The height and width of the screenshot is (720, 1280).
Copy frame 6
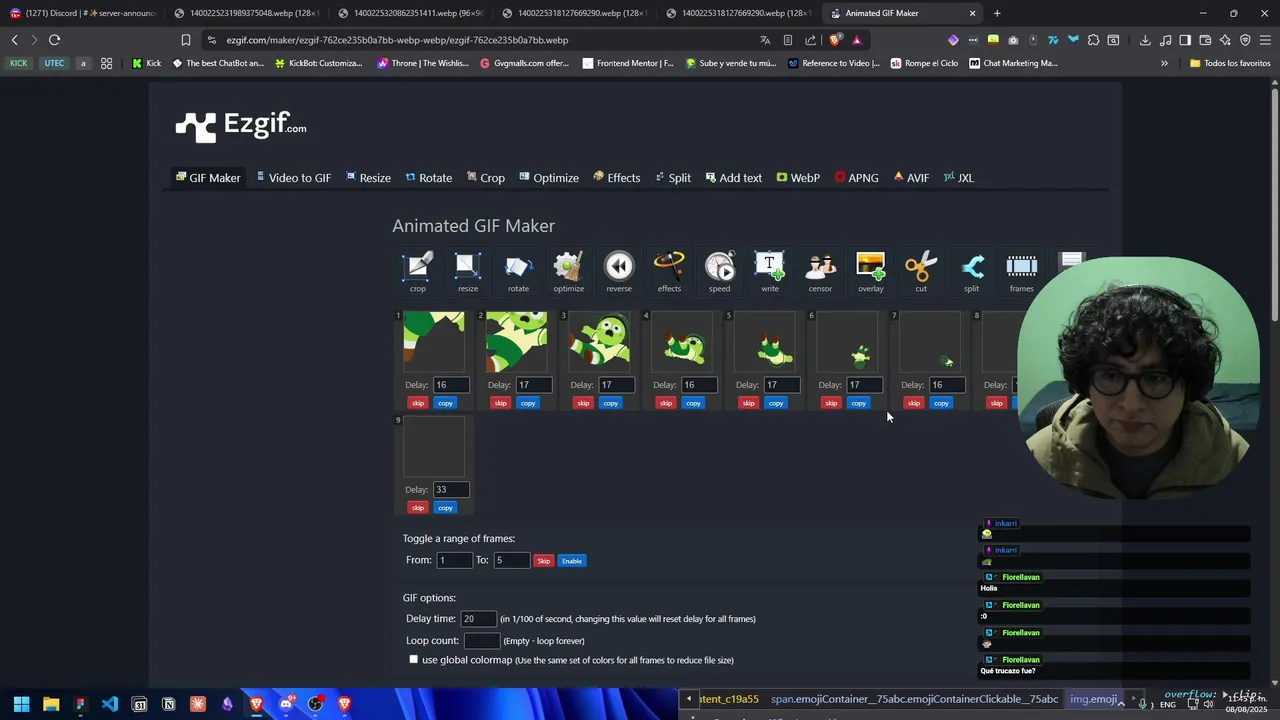point(859,403)
